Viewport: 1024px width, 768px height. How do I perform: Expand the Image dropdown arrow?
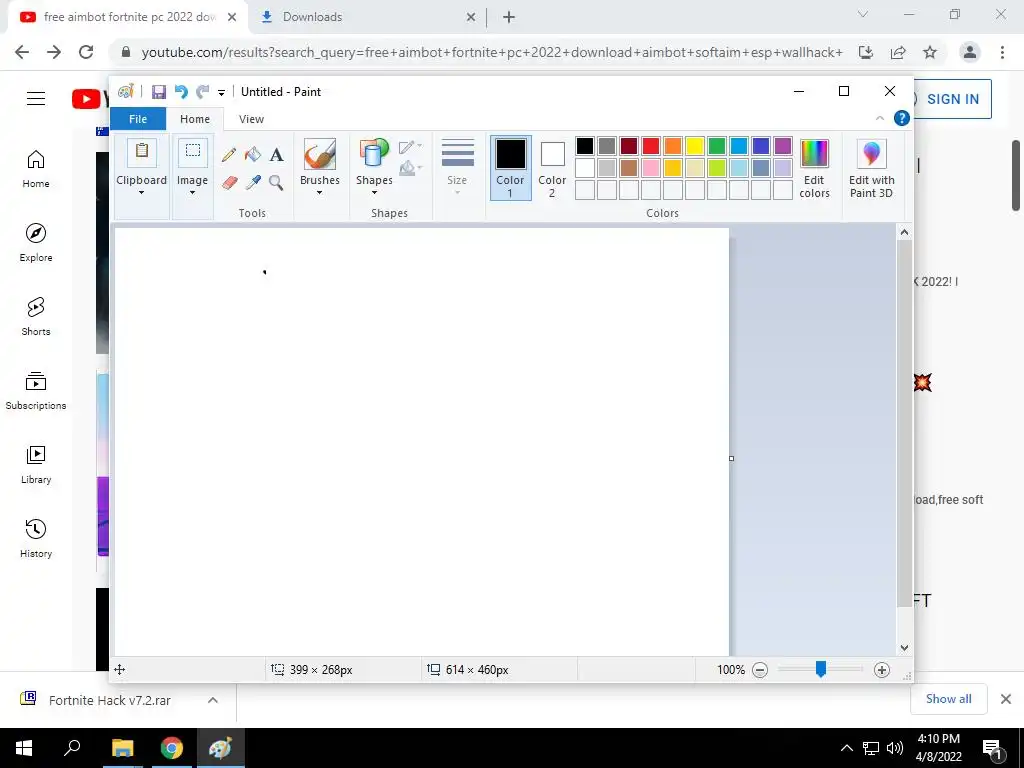click(x=192, y=193)
